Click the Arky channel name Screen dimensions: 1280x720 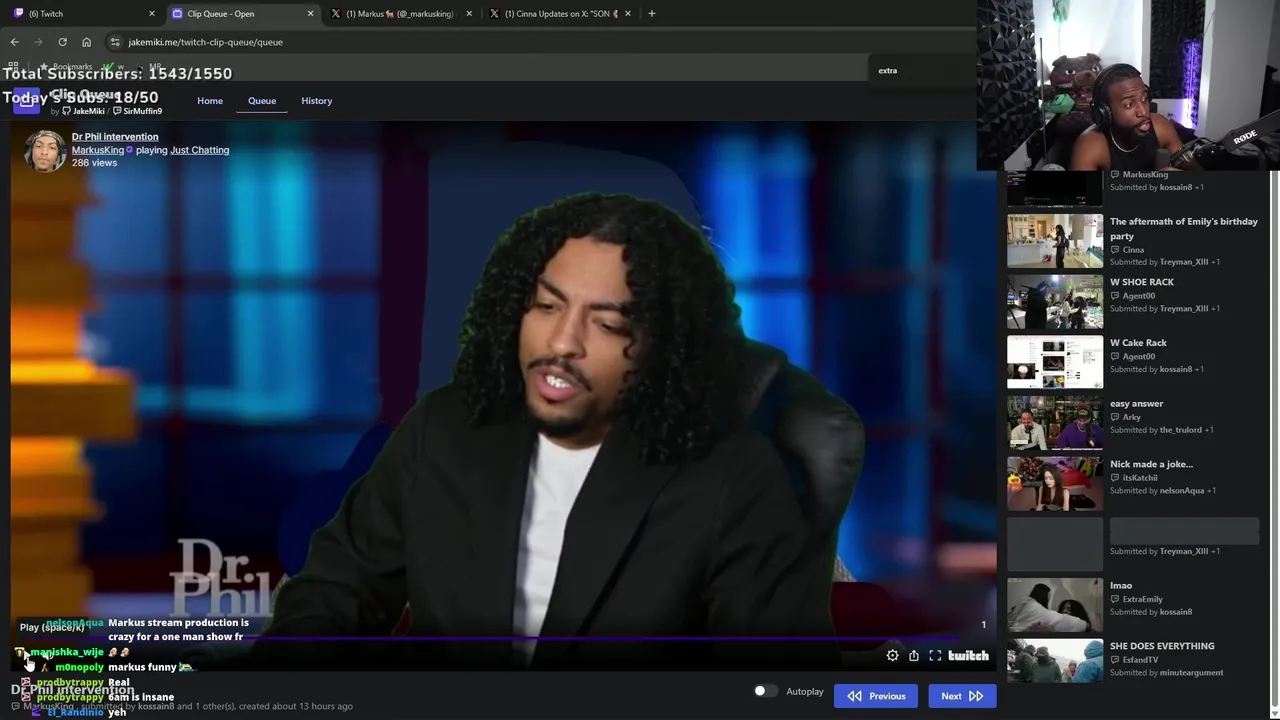[1132, 417]
